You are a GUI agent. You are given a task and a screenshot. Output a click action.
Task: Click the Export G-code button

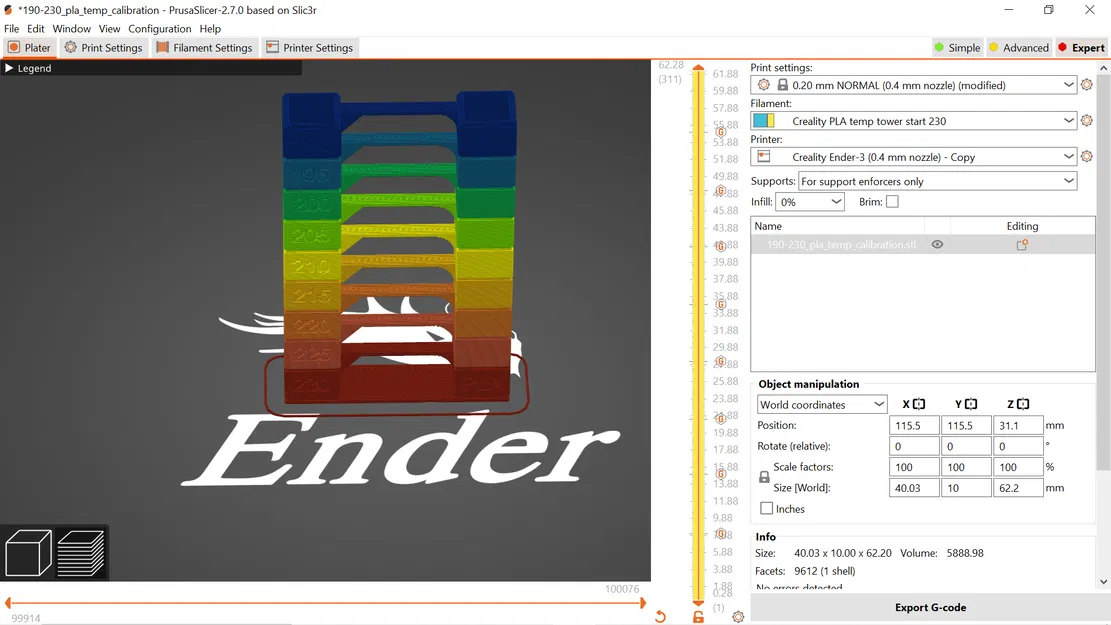(x=930, y=607)
